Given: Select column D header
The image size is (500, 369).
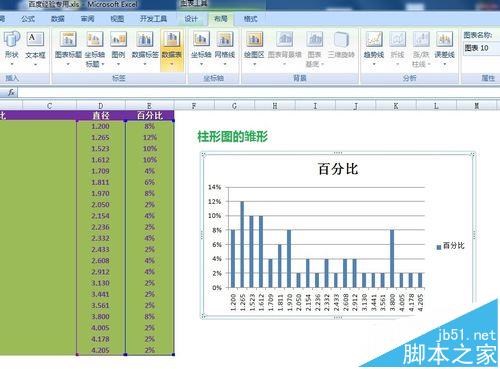Looking at the screenshot, I should click(101, 106).
